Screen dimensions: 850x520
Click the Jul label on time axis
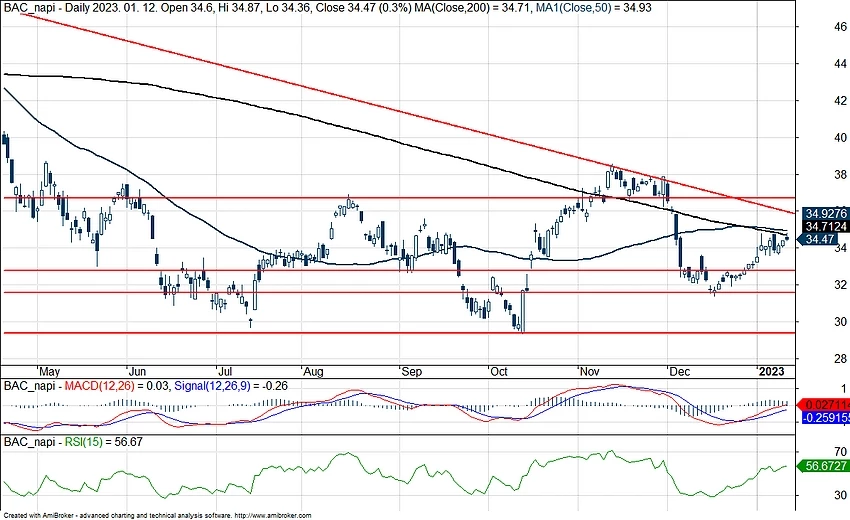pyautogui.click(x=224, y=371)
